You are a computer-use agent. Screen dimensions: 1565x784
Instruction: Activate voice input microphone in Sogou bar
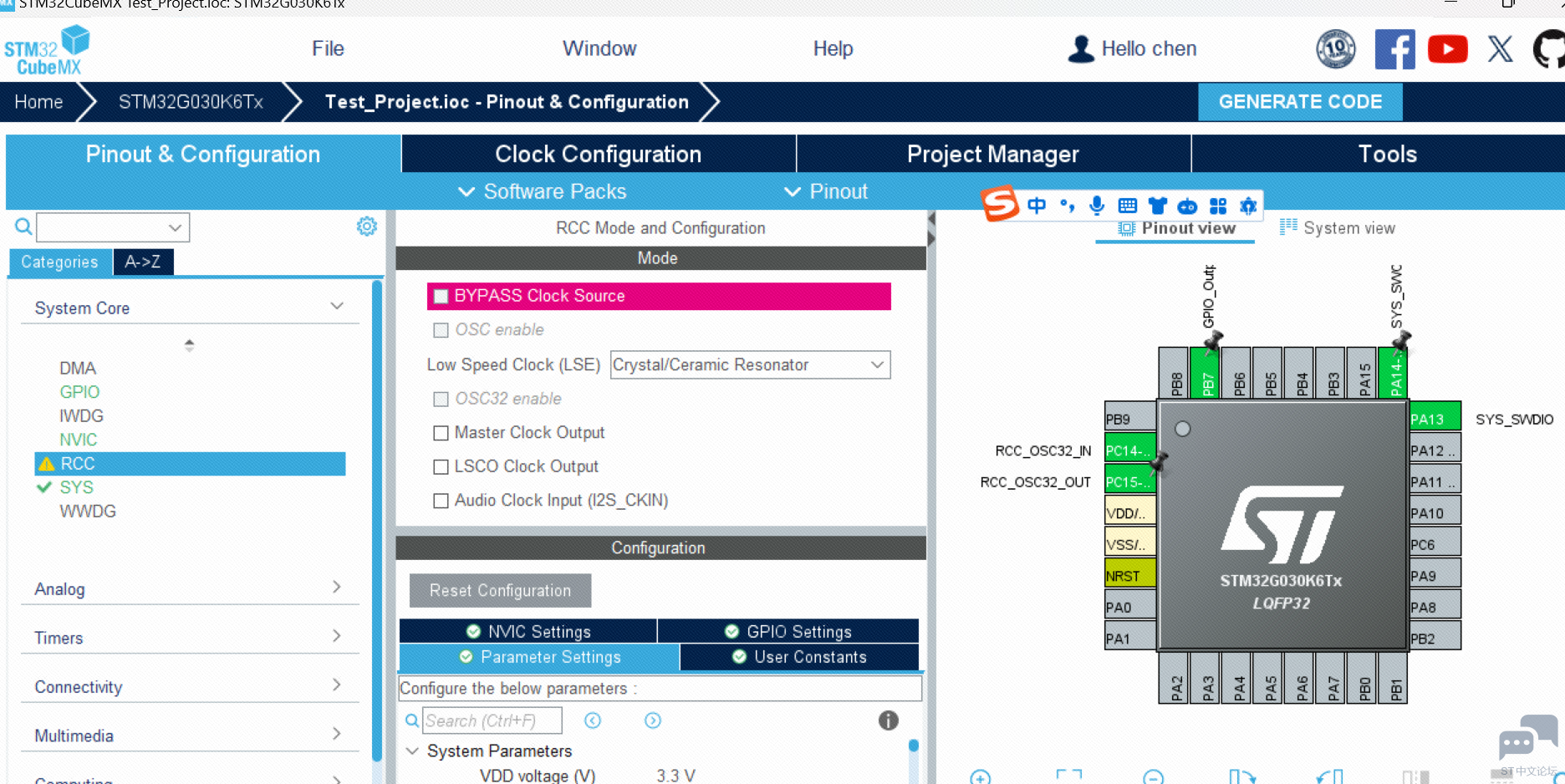point(1097,206)
